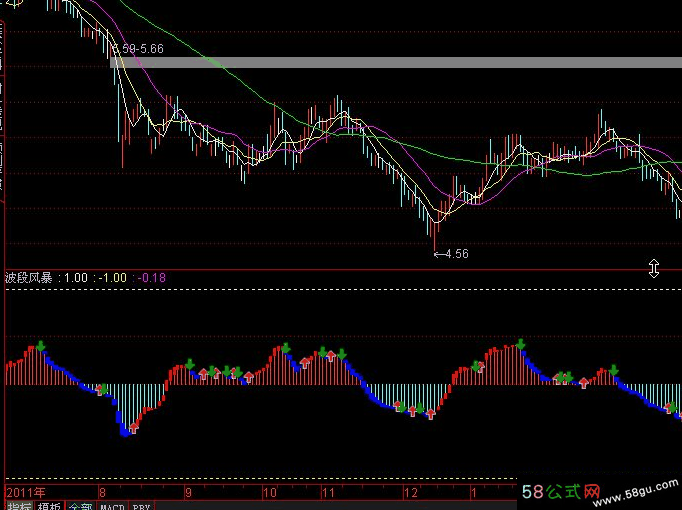This screenshot has height=510, width=682.
Task: Click month 12 on the time axis
Action: (x=410, y=493)
